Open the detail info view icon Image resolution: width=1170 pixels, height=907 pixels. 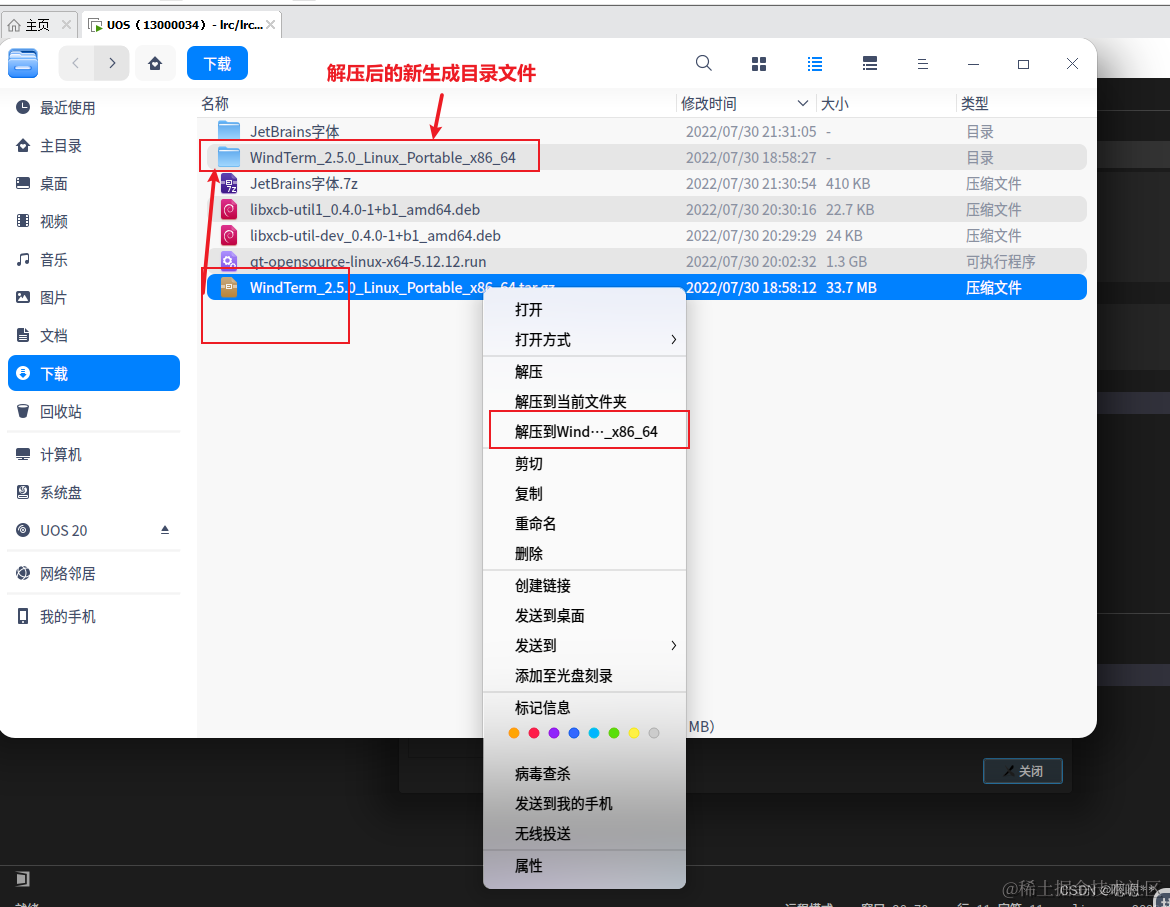(x=869, y=63)
